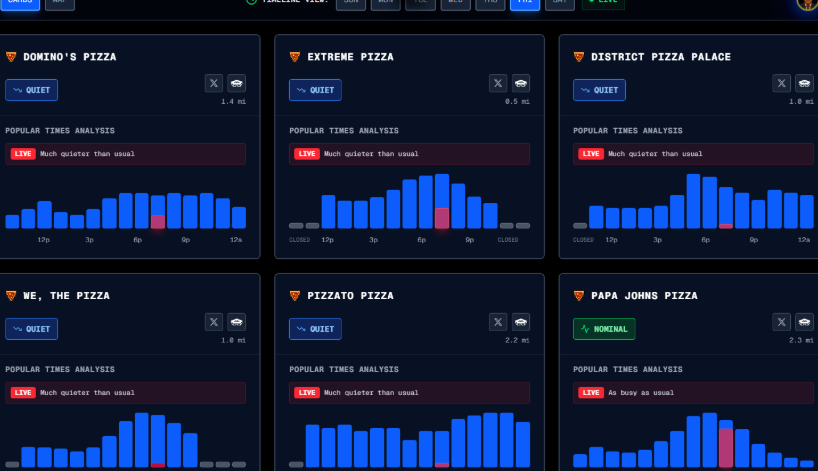818x471 pixels.
Task: Switch to the CARDS view tab
Action: click(x=20, y=3)
